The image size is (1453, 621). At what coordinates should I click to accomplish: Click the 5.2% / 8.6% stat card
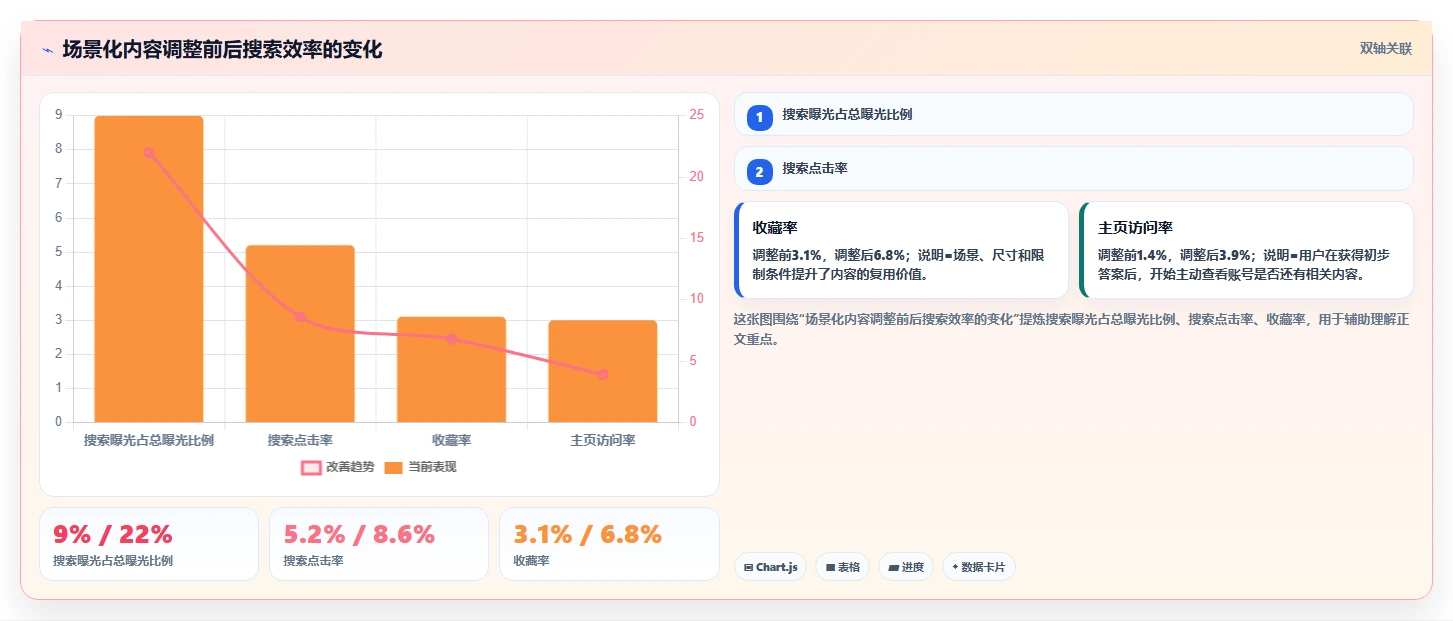(x=379, y=544)
